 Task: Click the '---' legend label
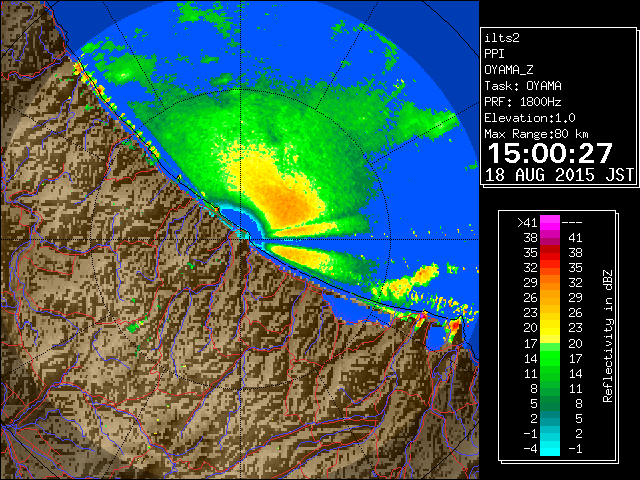click(572, 223)
